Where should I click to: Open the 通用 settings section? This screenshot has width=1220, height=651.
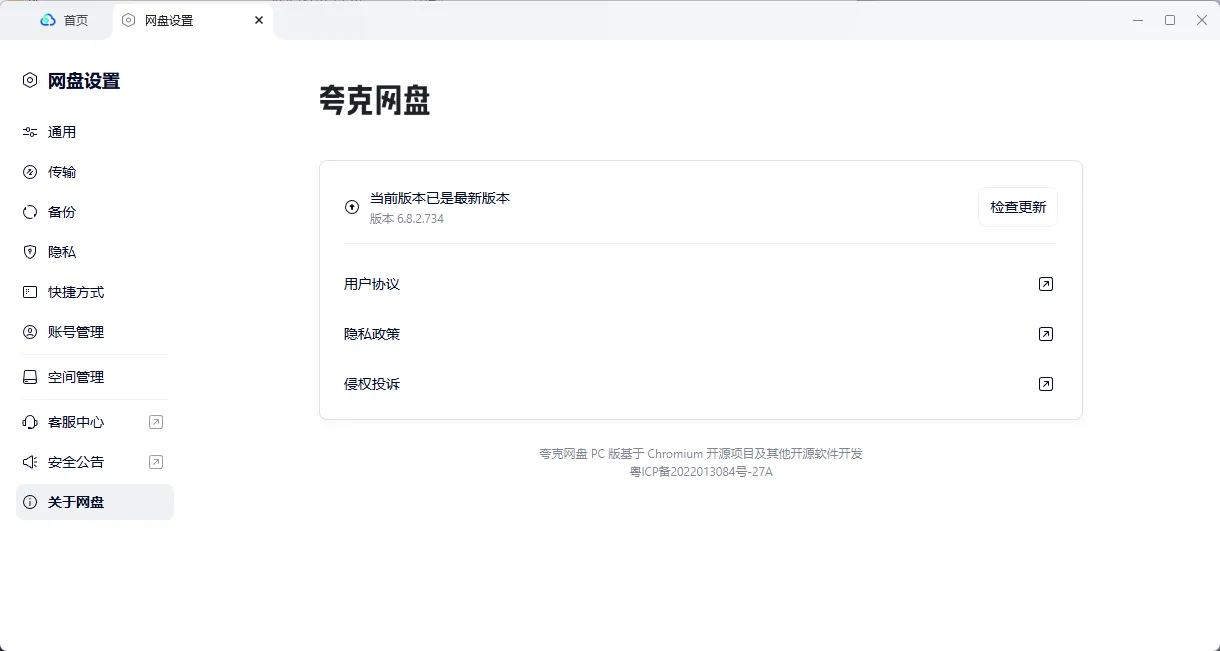(95, 132)
